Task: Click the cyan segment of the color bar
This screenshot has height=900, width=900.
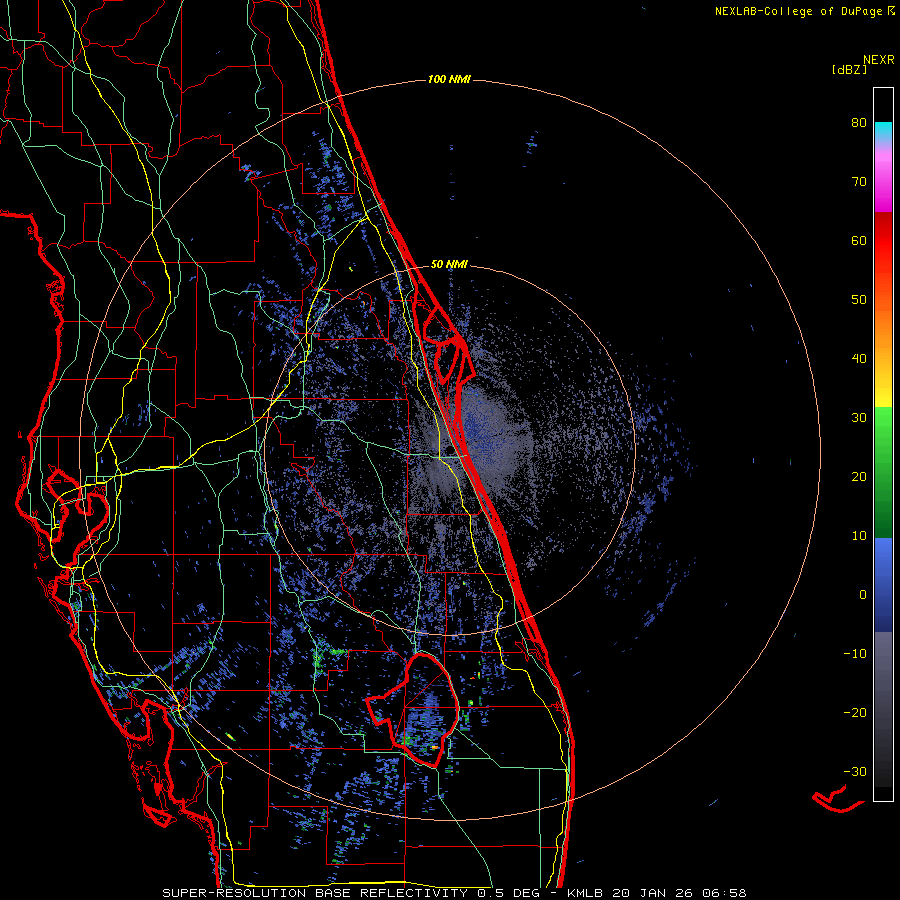Action: pyautogui.click(x=883, y=132)
